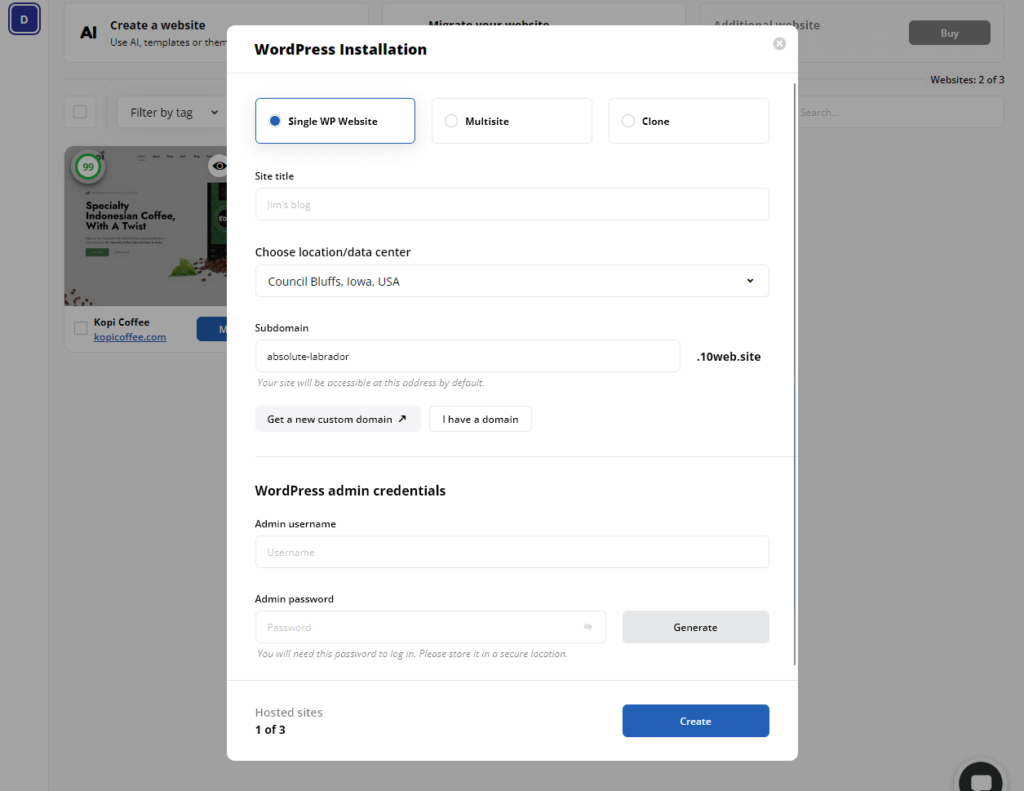Check the Kopi Coffee checkbox
Viewport: 1024px width, 791px height.
[x=80, y=328]
